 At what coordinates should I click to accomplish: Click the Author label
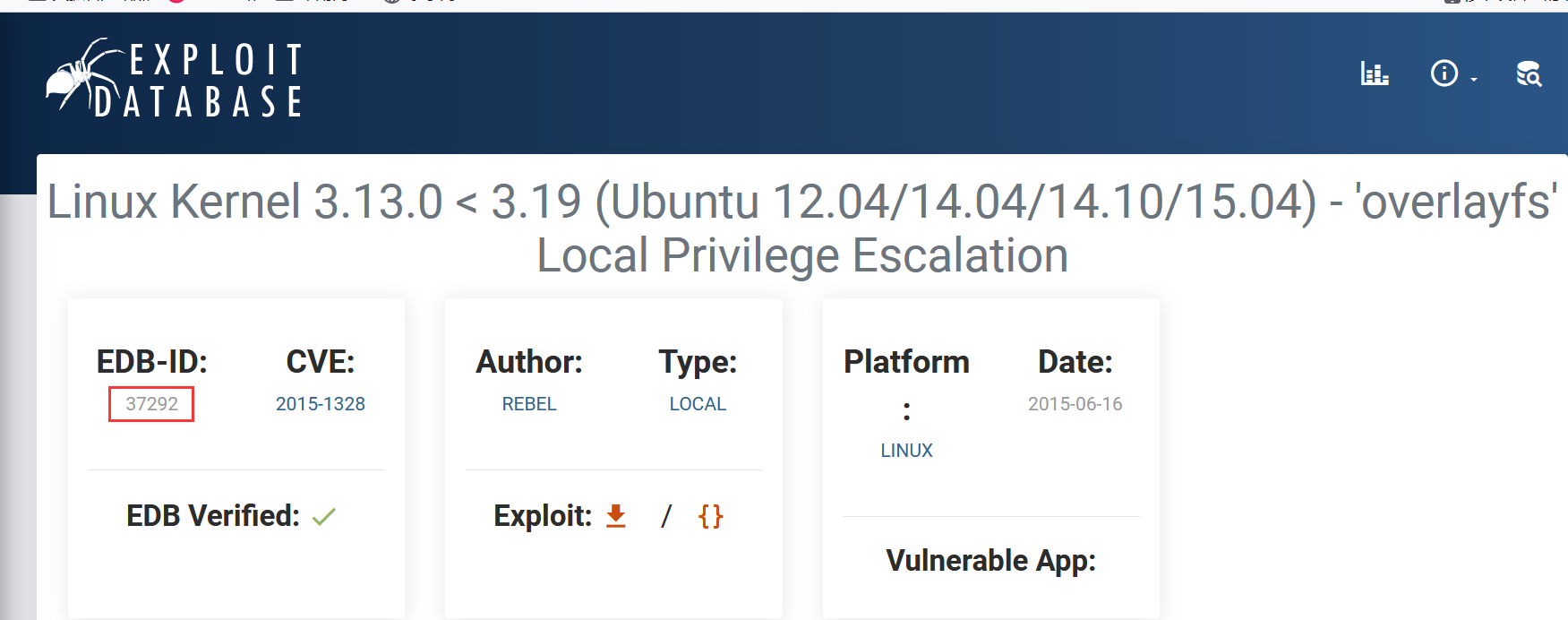(529, 362)
